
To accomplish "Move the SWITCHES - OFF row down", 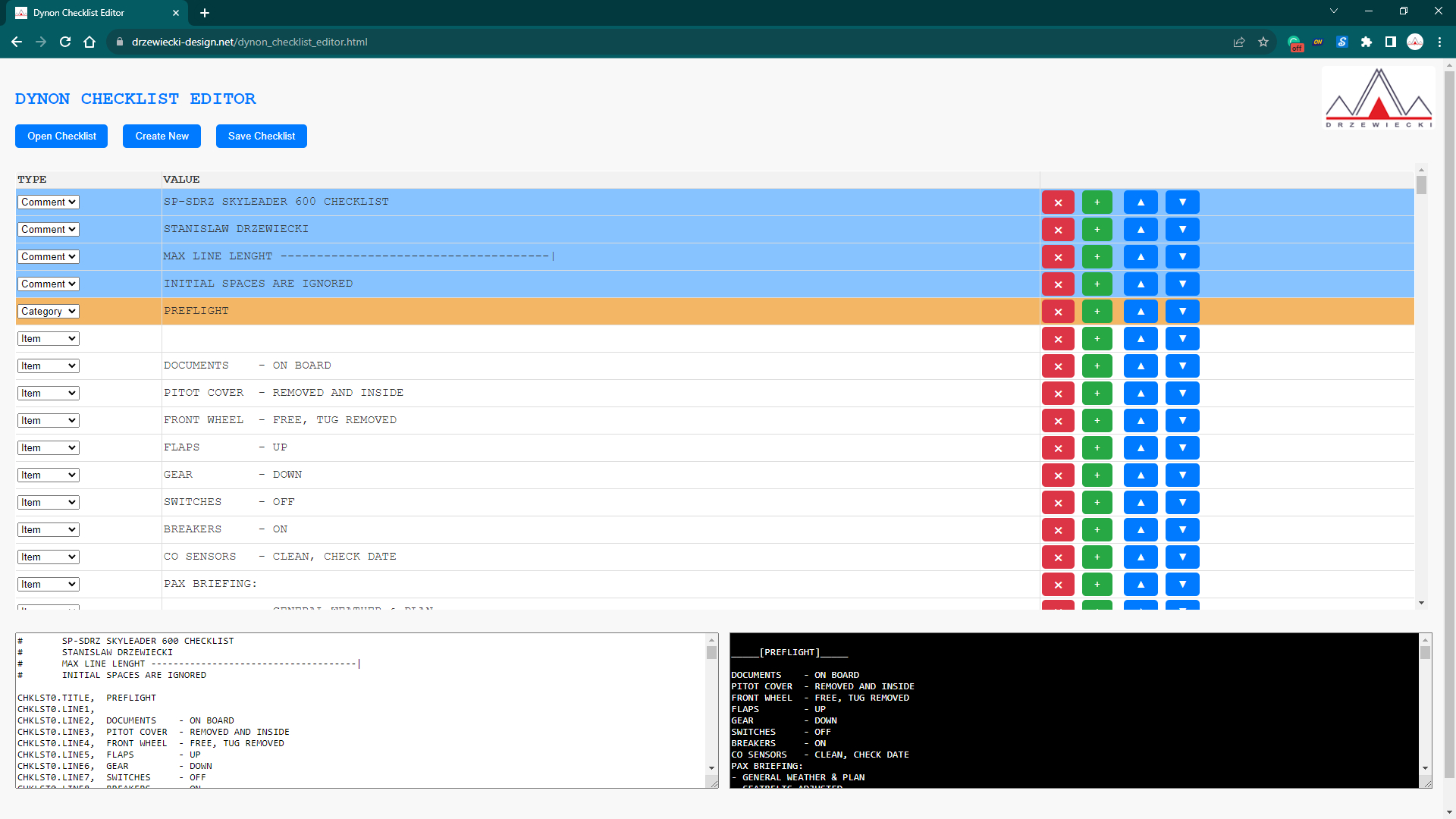I will coord(1182,503).
